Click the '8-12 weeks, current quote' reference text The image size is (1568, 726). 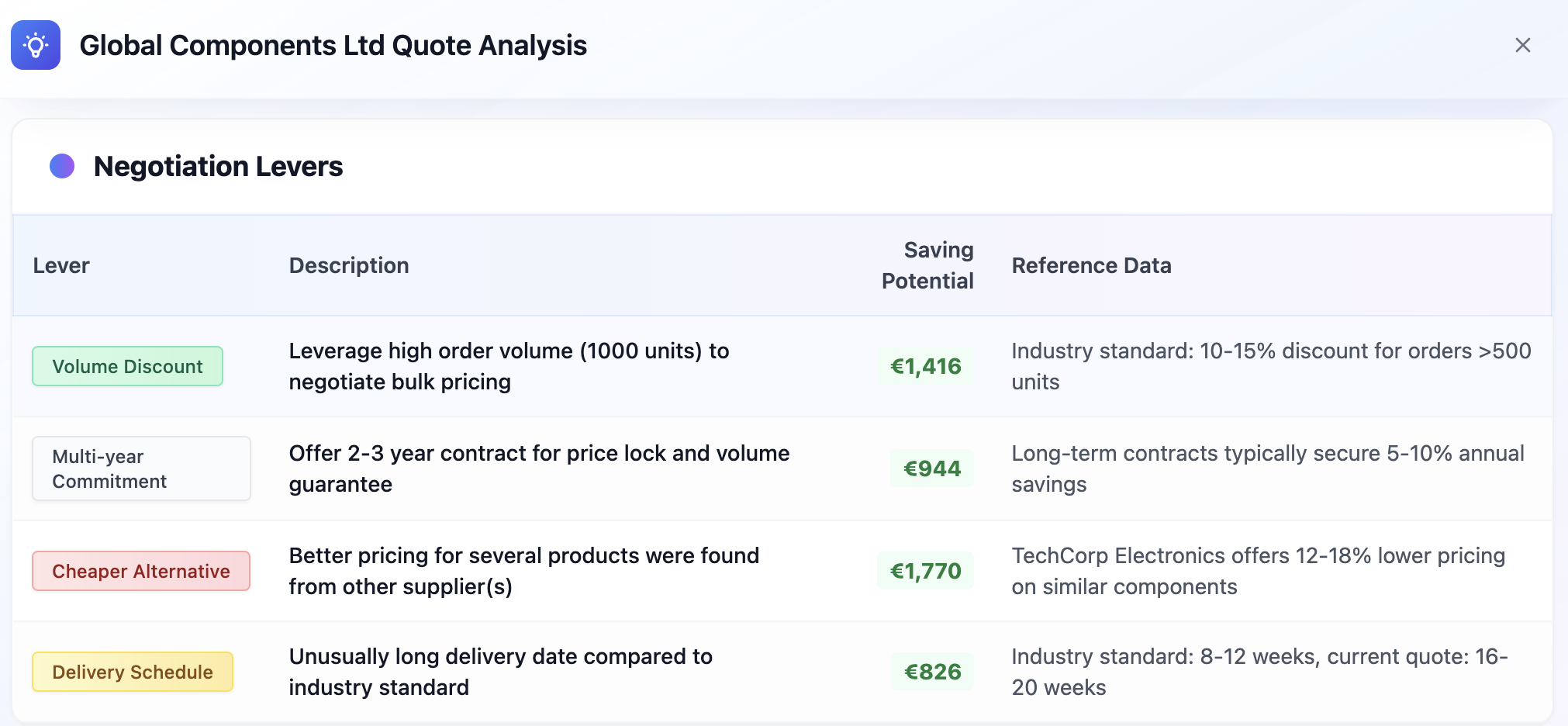tap(1259, 672)
